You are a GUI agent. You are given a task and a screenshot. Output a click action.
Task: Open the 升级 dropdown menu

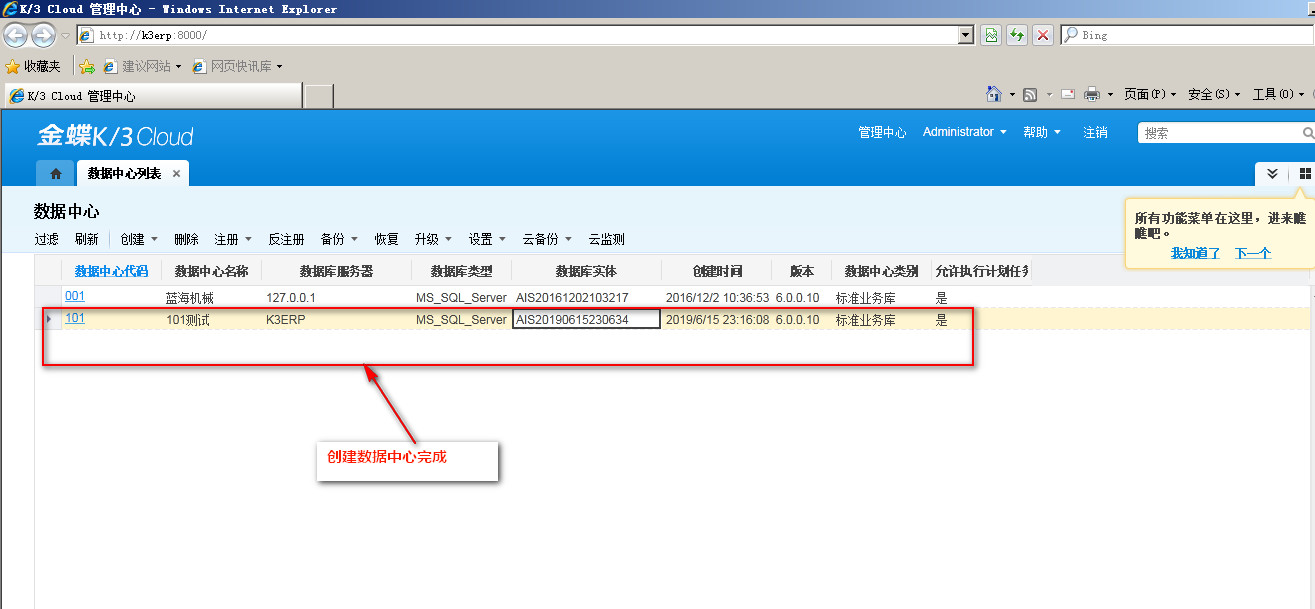click(433, 239)
